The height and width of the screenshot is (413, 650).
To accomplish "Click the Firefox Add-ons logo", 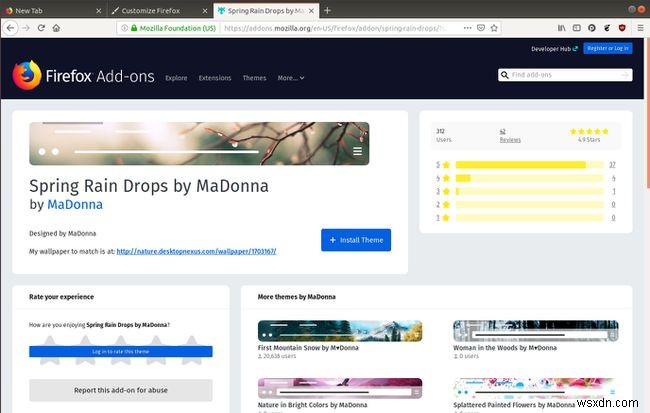I will pyautogui.click(x=83, y=75).
